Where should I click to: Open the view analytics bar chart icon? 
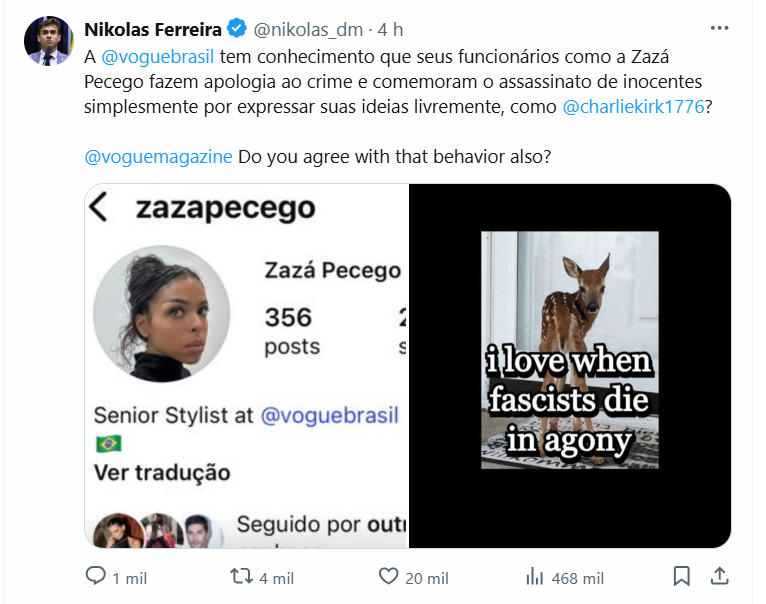[x=535, y=577]
